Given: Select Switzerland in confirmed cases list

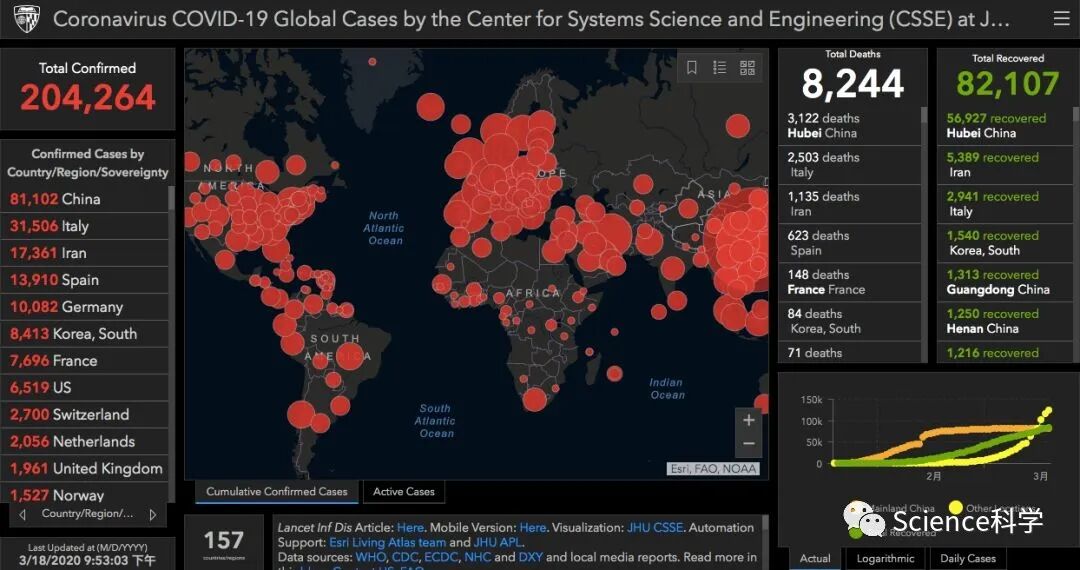Looking at the screenshot, I should [85, 414].
